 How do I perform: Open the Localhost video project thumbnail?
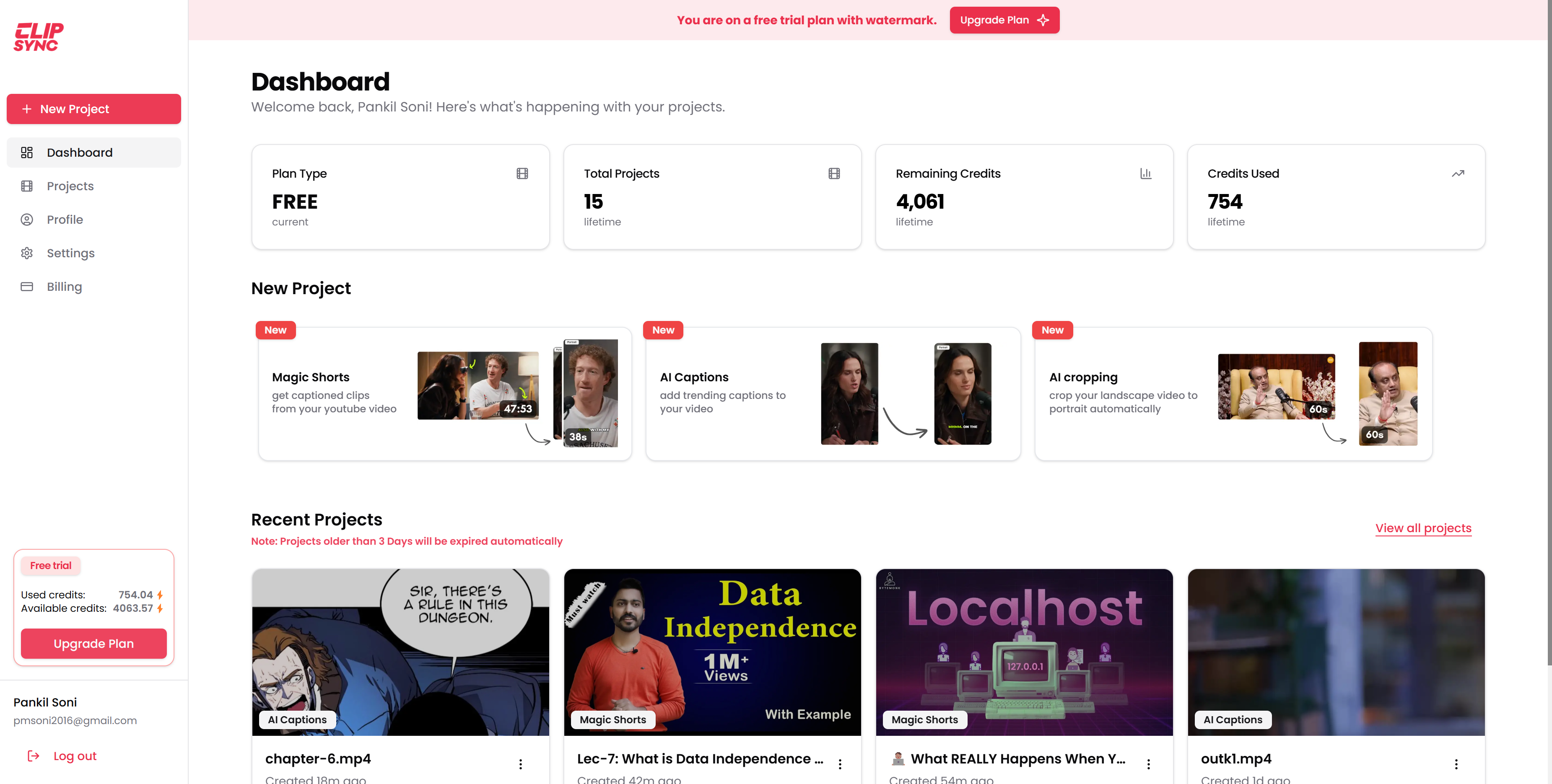click(1024, 652)
